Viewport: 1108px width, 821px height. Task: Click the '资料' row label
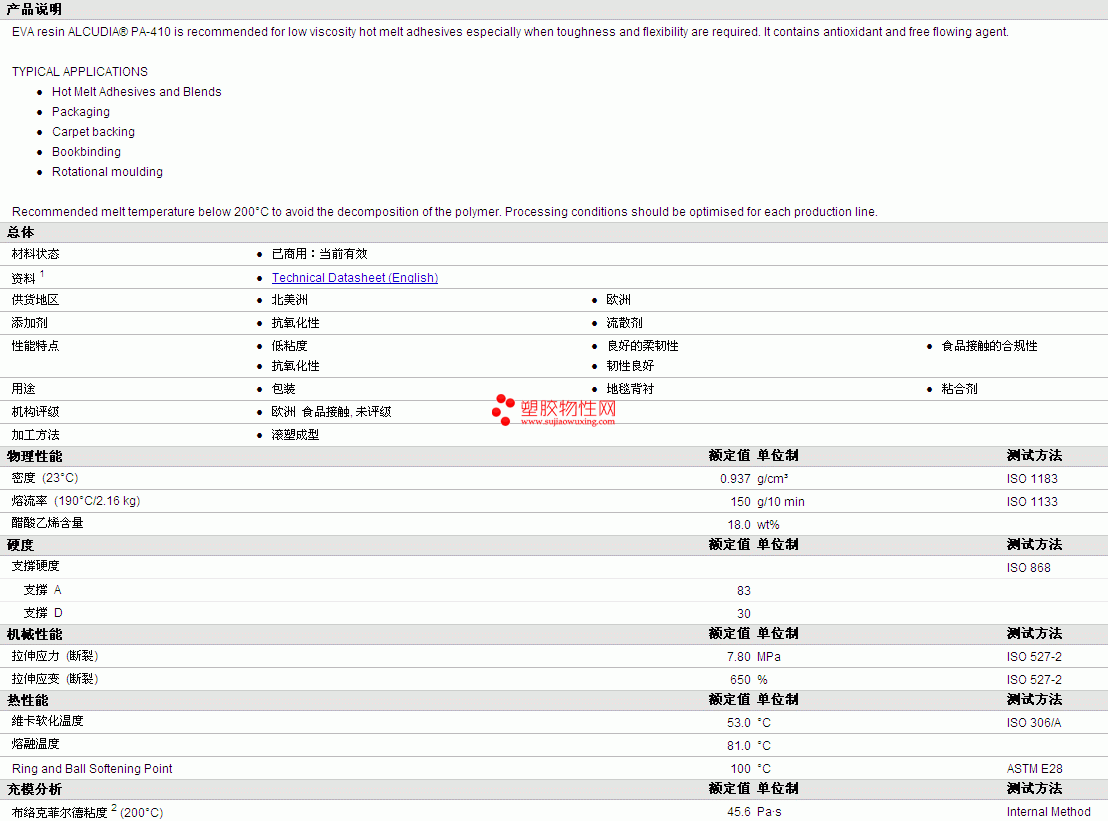tap(23, 278)
